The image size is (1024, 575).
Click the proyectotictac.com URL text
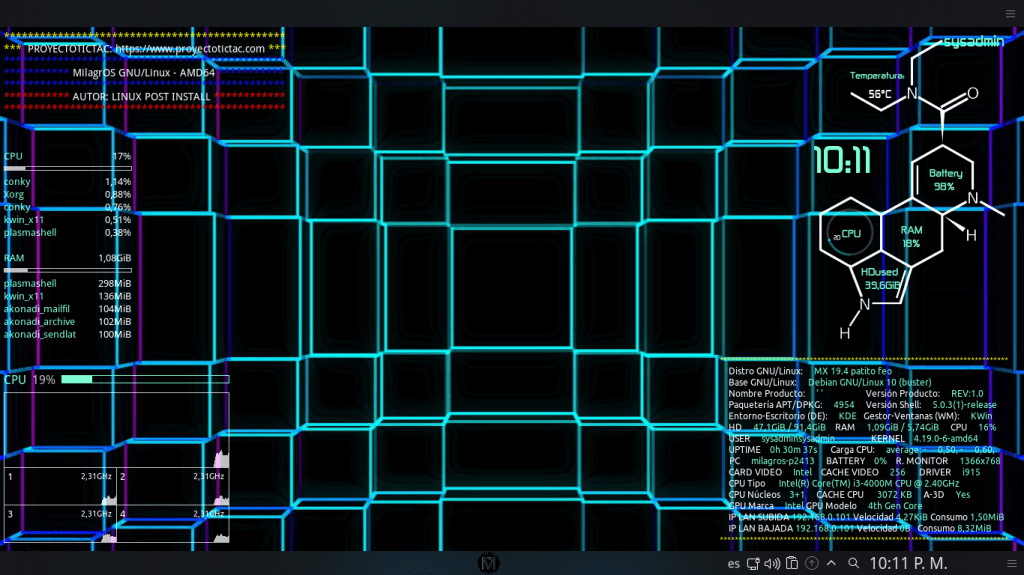[x=190, y=48]
